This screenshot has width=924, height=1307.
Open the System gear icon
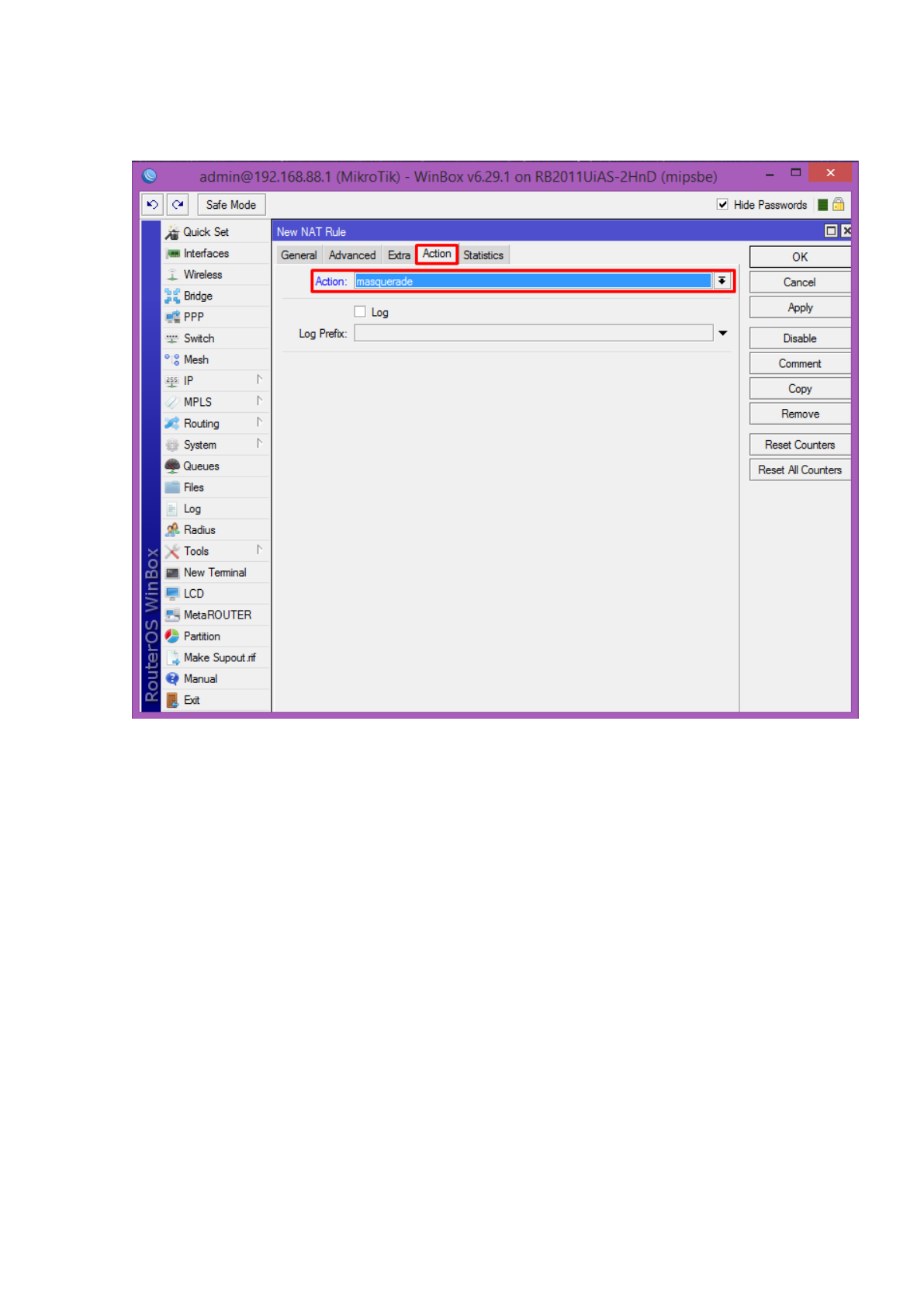coord(172,445)
